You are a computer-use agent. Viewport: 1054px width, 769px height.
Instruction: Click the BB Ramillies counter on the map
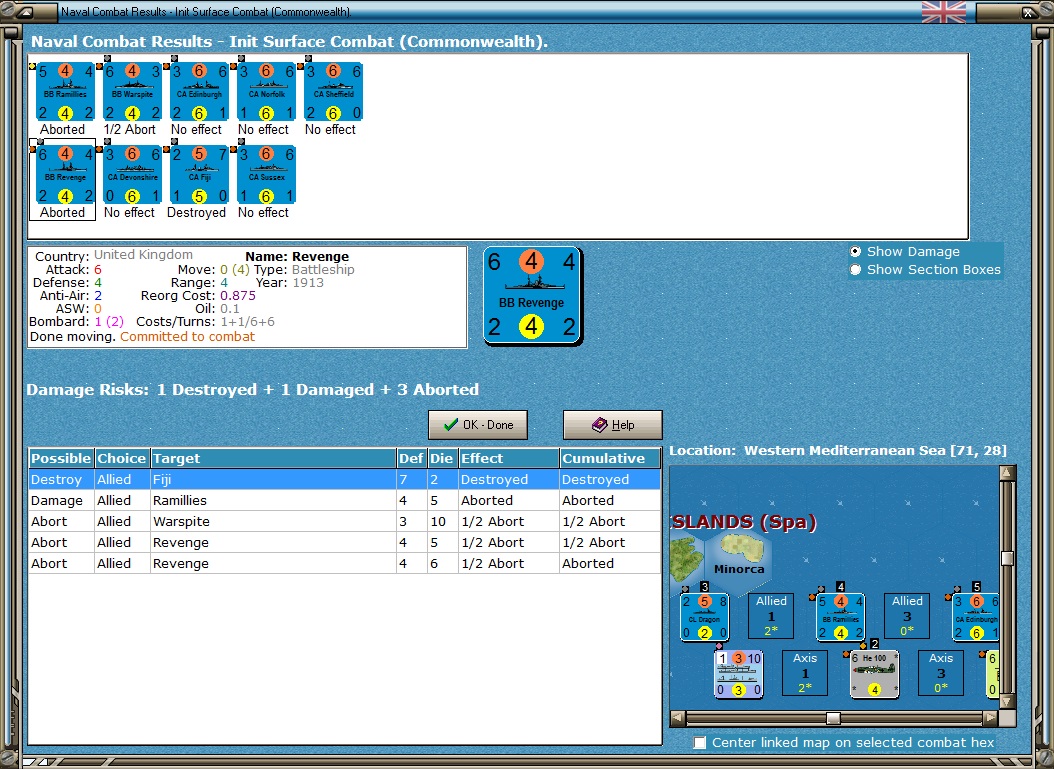coord(840,617)
